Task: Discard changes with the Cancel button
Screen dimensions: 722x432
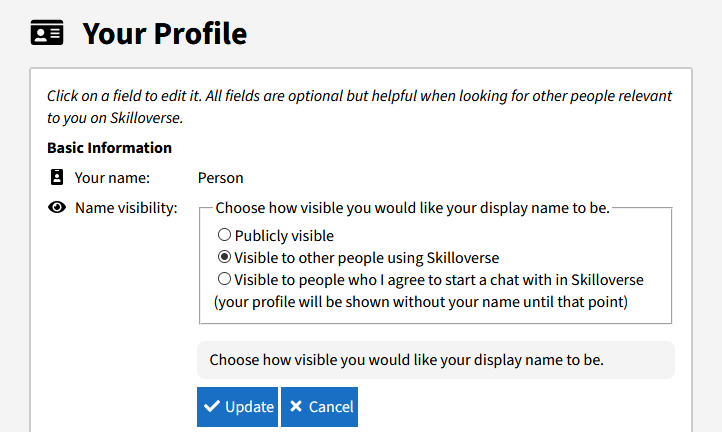Action: (320, 407)
